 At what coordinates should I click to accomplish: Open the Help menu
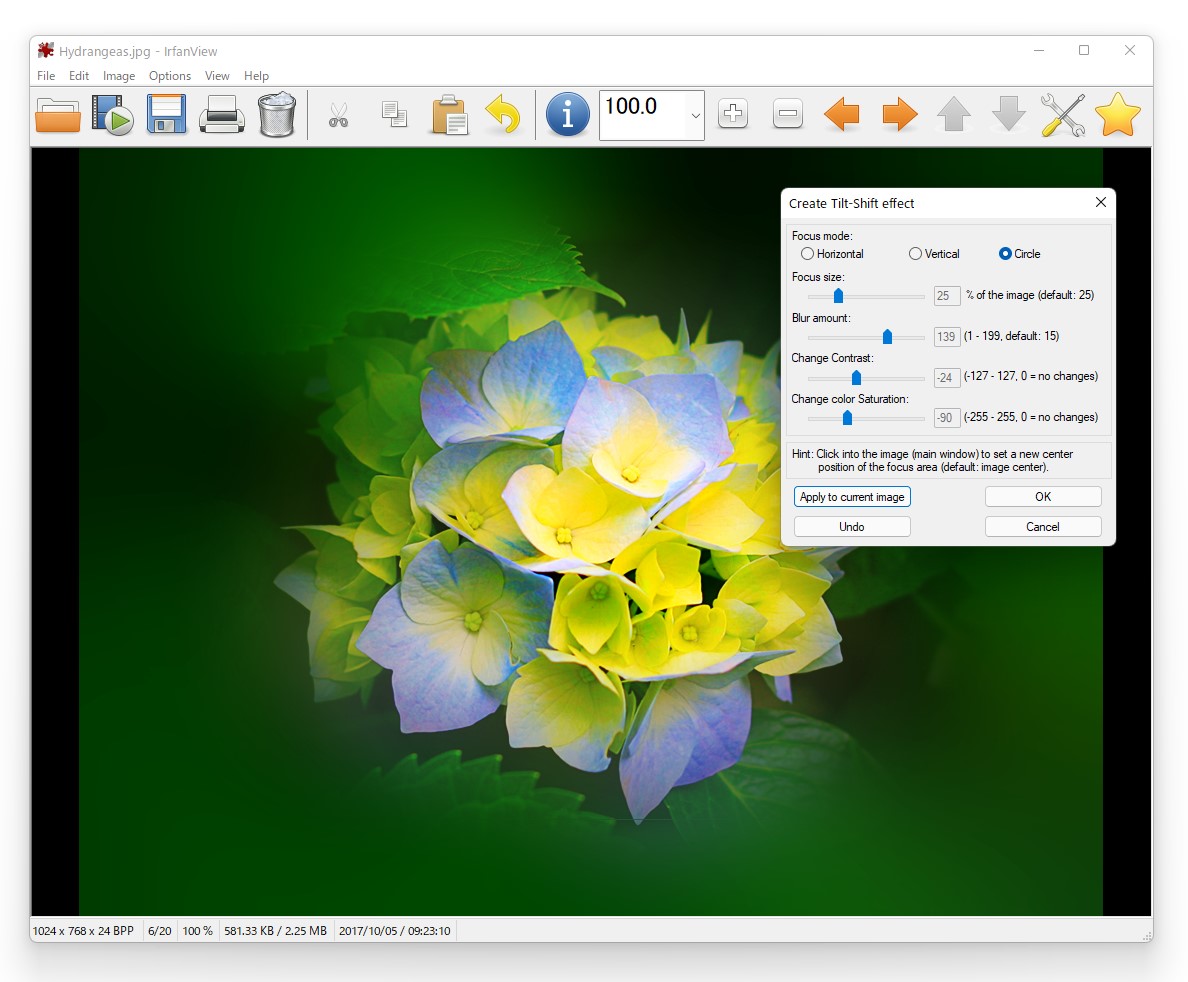click(x=256, y=76)
